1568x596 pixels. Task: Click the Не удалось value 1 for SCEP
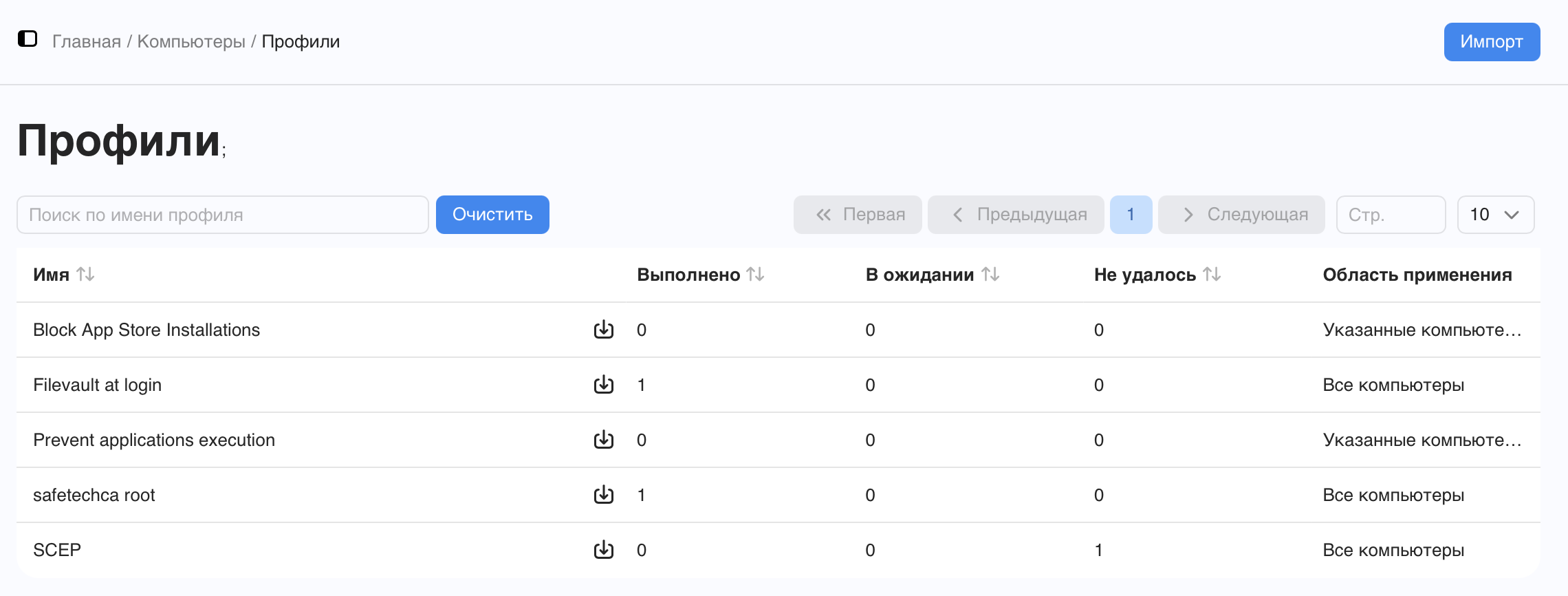click(x=1098, y=550)
